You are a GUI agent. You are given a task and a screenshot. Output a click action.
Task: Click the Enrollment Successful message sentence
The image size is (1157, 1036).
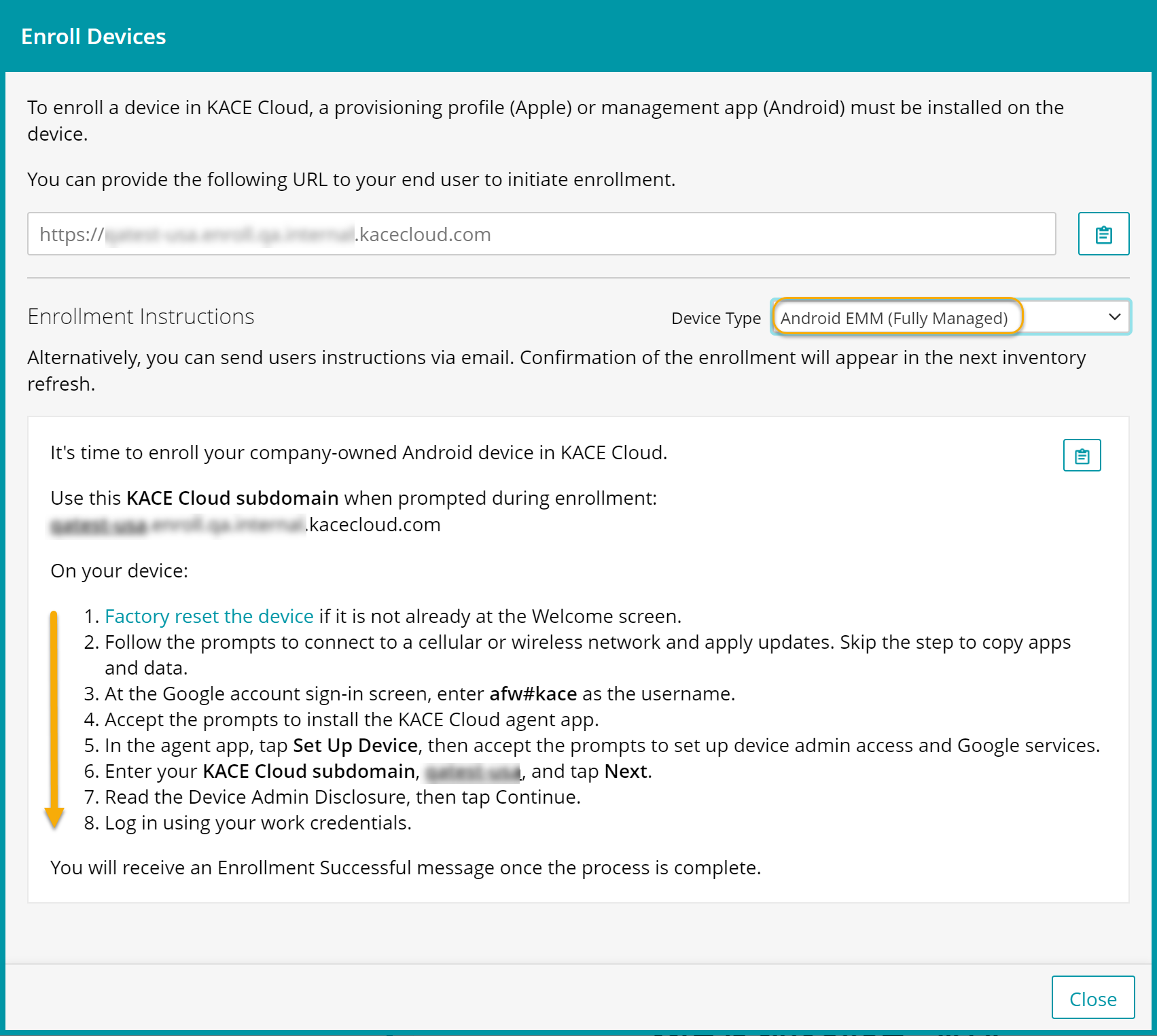[405, 868]
